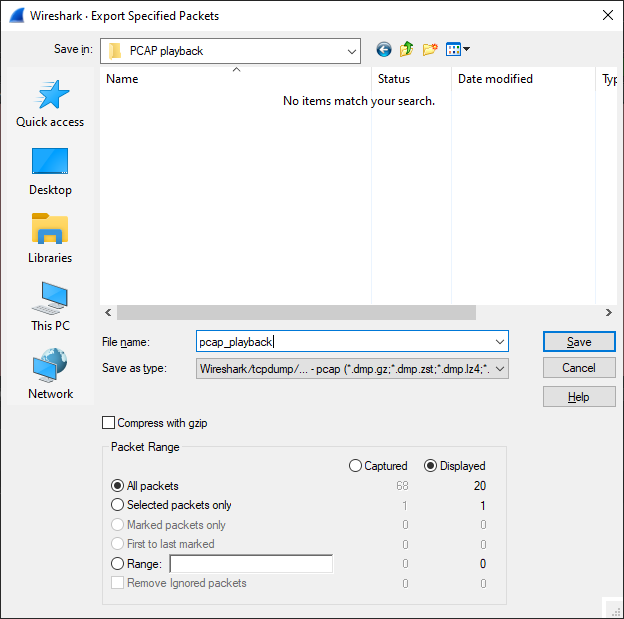
Task: Go up one folder level
Action: pos(407,50)
